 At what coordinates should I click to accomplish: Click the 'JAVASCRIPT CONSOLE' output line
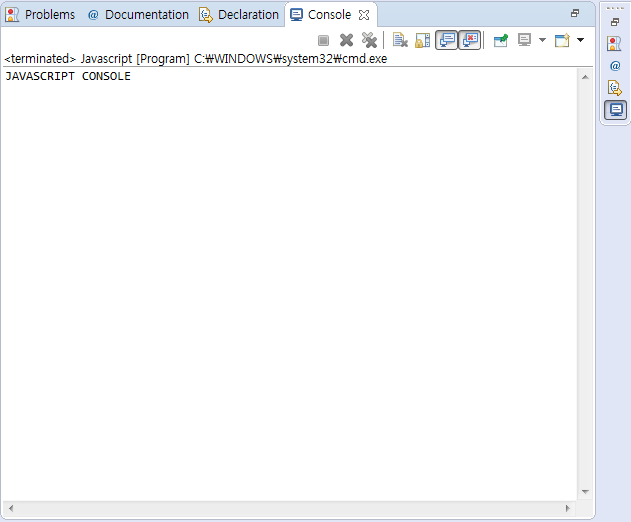coord(68,76)
